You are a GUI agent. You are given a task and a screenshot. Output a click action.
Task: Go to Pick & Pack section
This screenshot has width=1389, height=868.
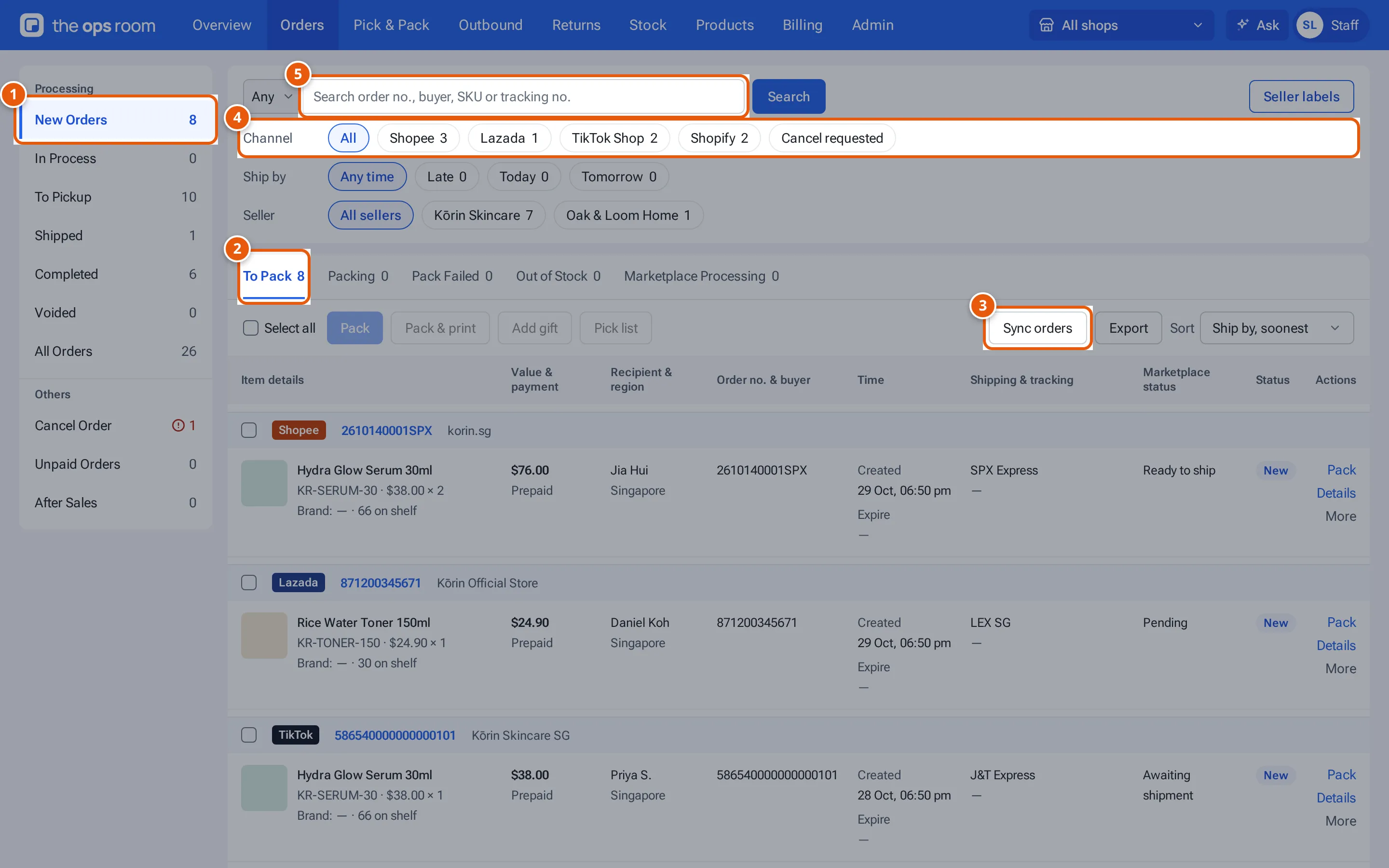pos(392,25)
